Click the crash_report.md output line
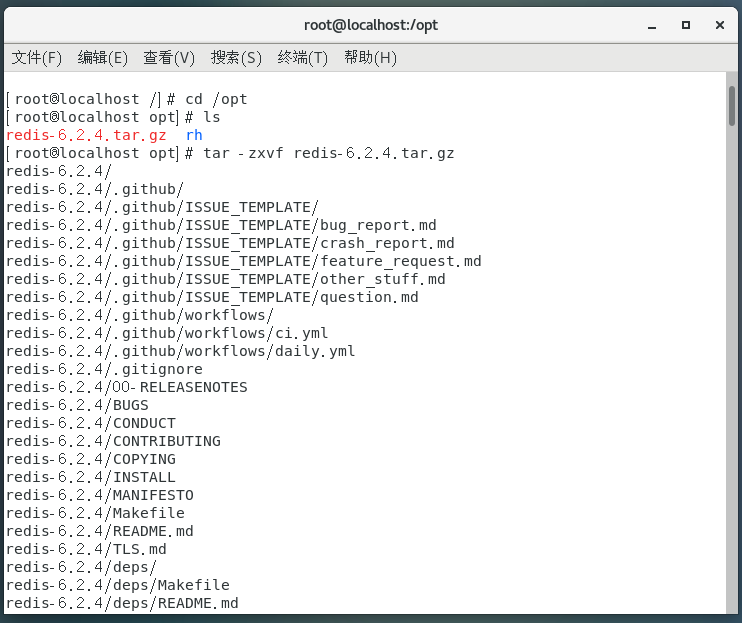 click(230, 243)
